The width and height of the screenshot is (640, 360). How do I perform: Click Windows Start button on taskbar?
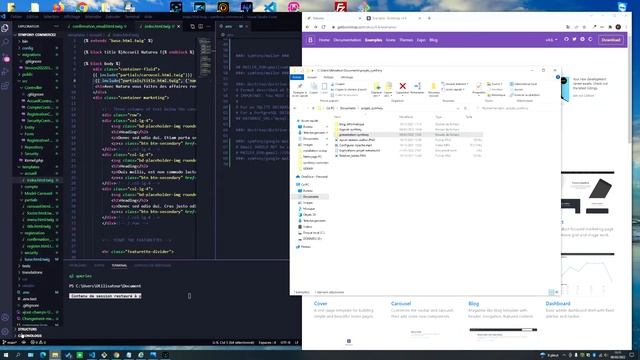tap(6, 355)
